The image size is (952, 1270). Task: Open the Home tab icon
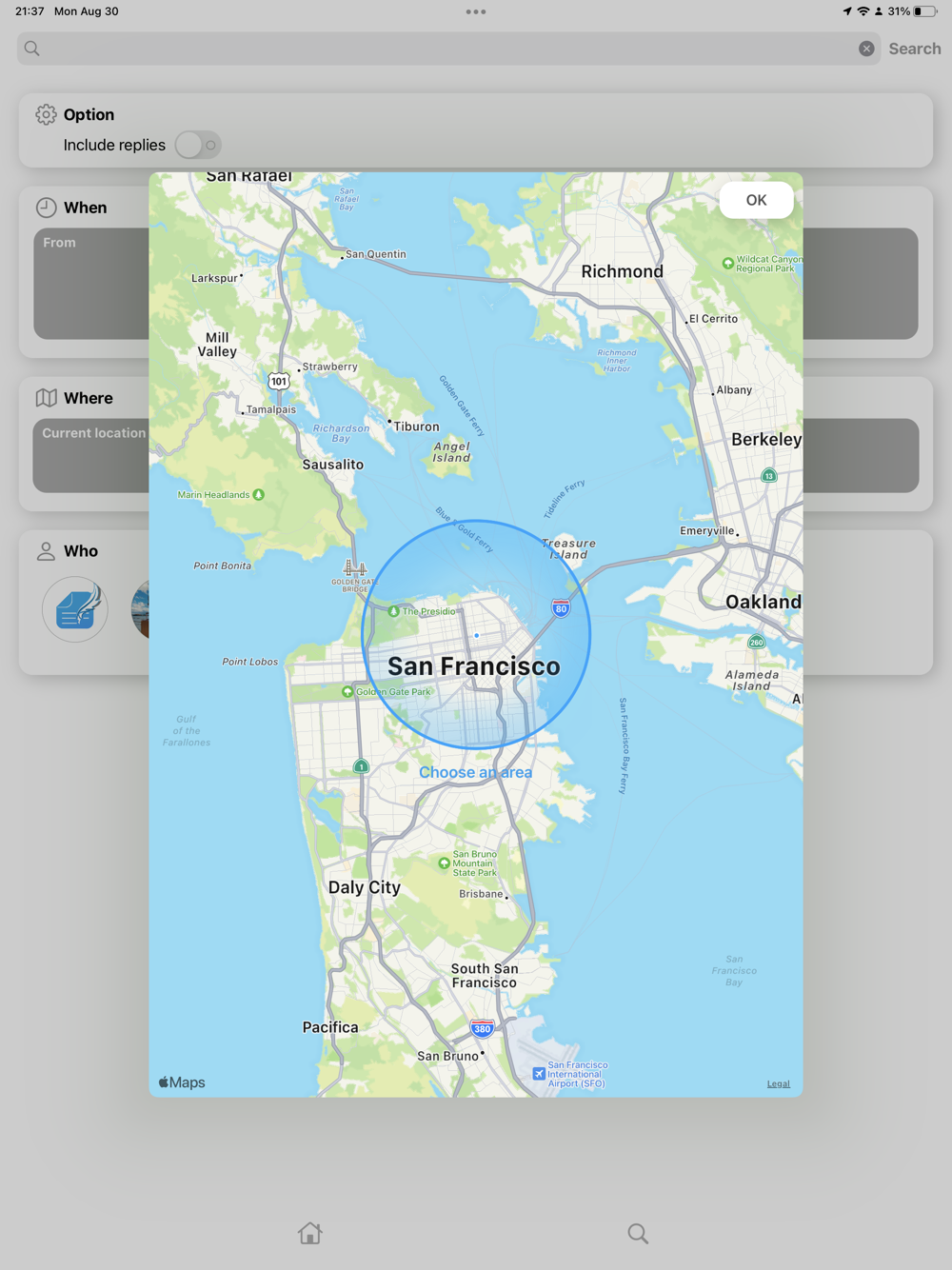[309, 1233]
